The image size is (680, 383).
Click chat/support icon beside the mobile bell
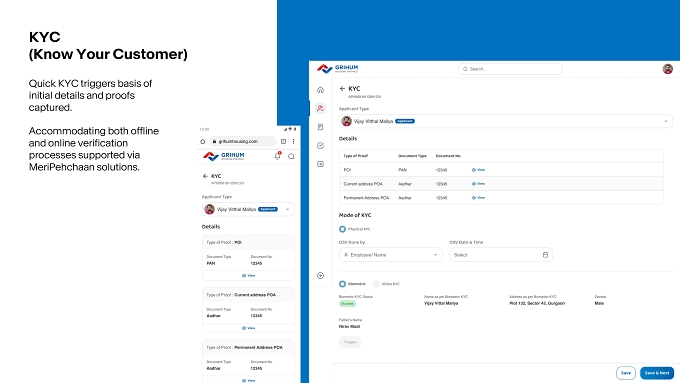pyautogui.click(x=291, y=156)
